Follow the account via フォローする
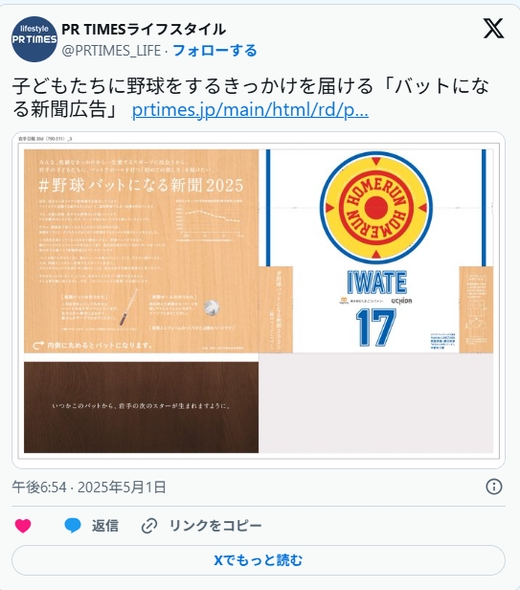Screen dimensions: 520x590 (x=215, y=50)
